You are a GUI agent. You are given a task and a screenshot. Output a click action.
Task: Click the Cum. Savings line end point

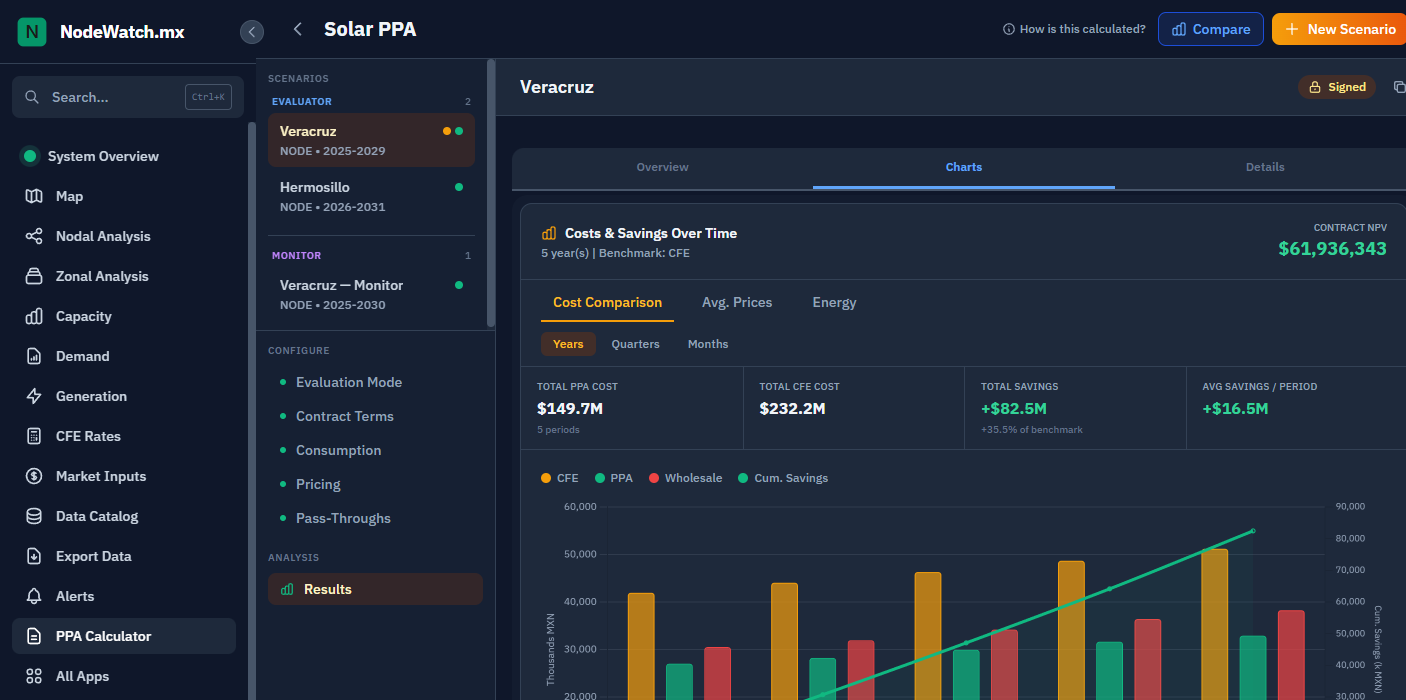(1253, 531)
